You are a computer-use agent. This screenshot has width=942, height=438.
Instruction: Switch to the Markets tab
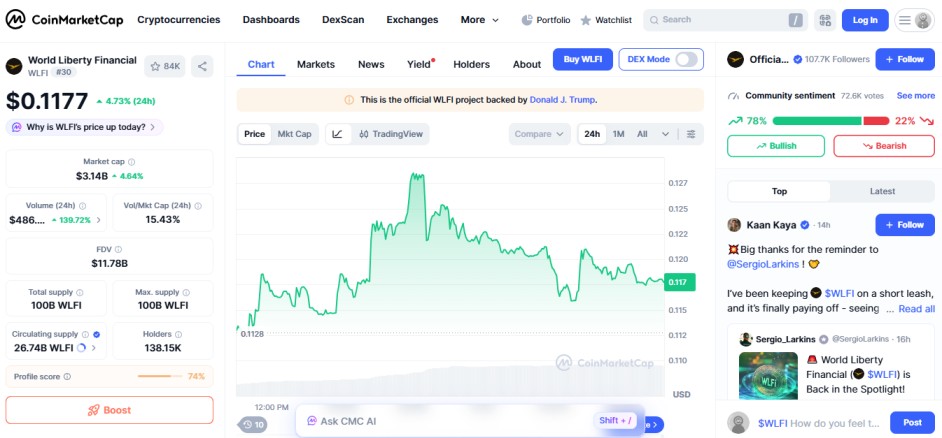(x=316, y=64)
